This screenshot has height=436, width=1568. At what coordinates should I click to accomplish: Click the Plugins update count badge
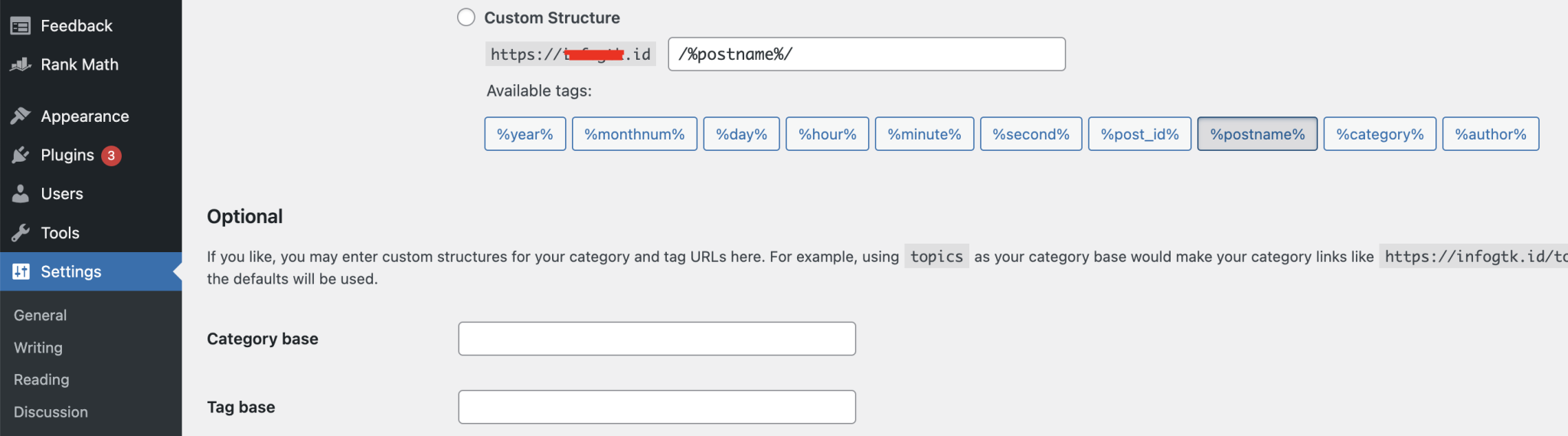click(111, 156)
